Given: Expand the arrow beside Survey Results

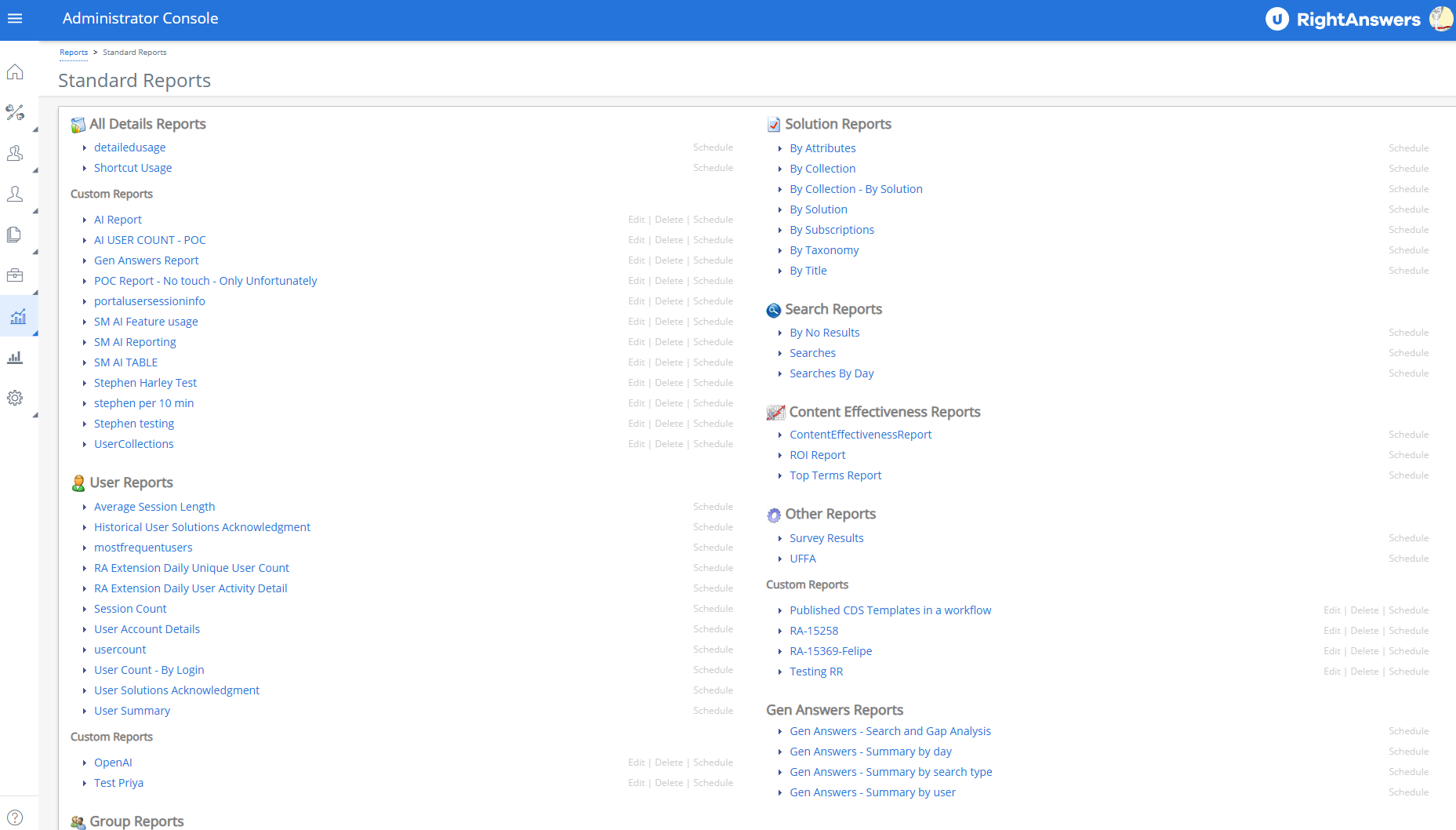Looking at the screenshot, I should click(x=780, y=538).
